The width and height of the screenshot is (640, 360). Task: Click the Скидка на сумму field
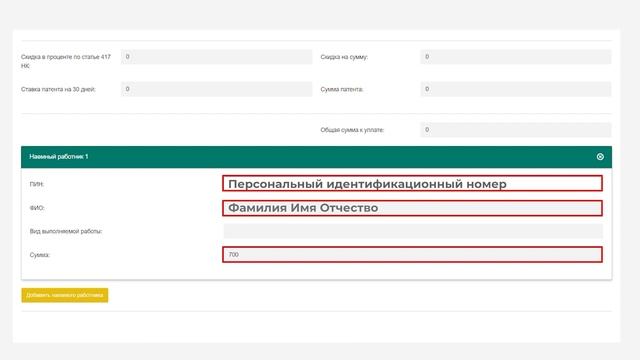(x=516, y=57)
